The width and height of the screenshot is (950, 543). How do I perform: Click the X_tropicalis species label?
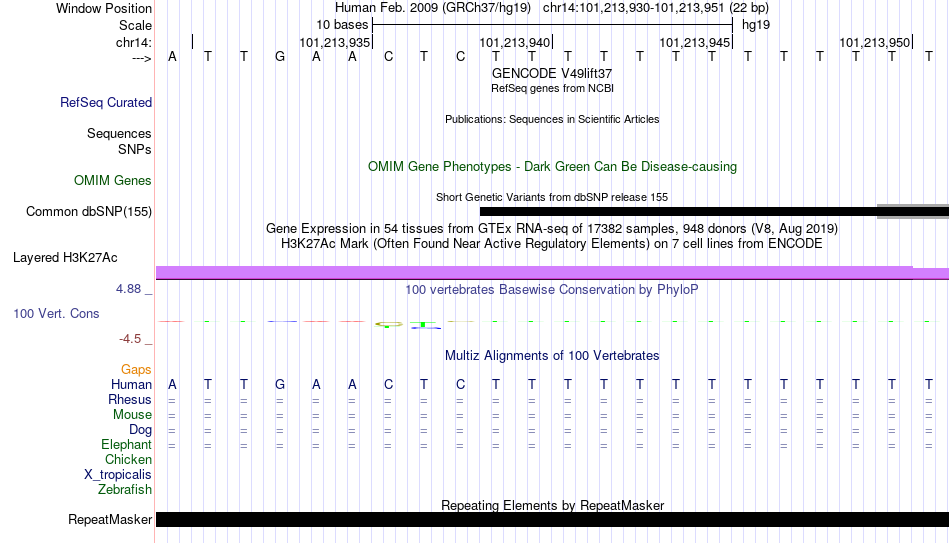click(x=118, y=475)
